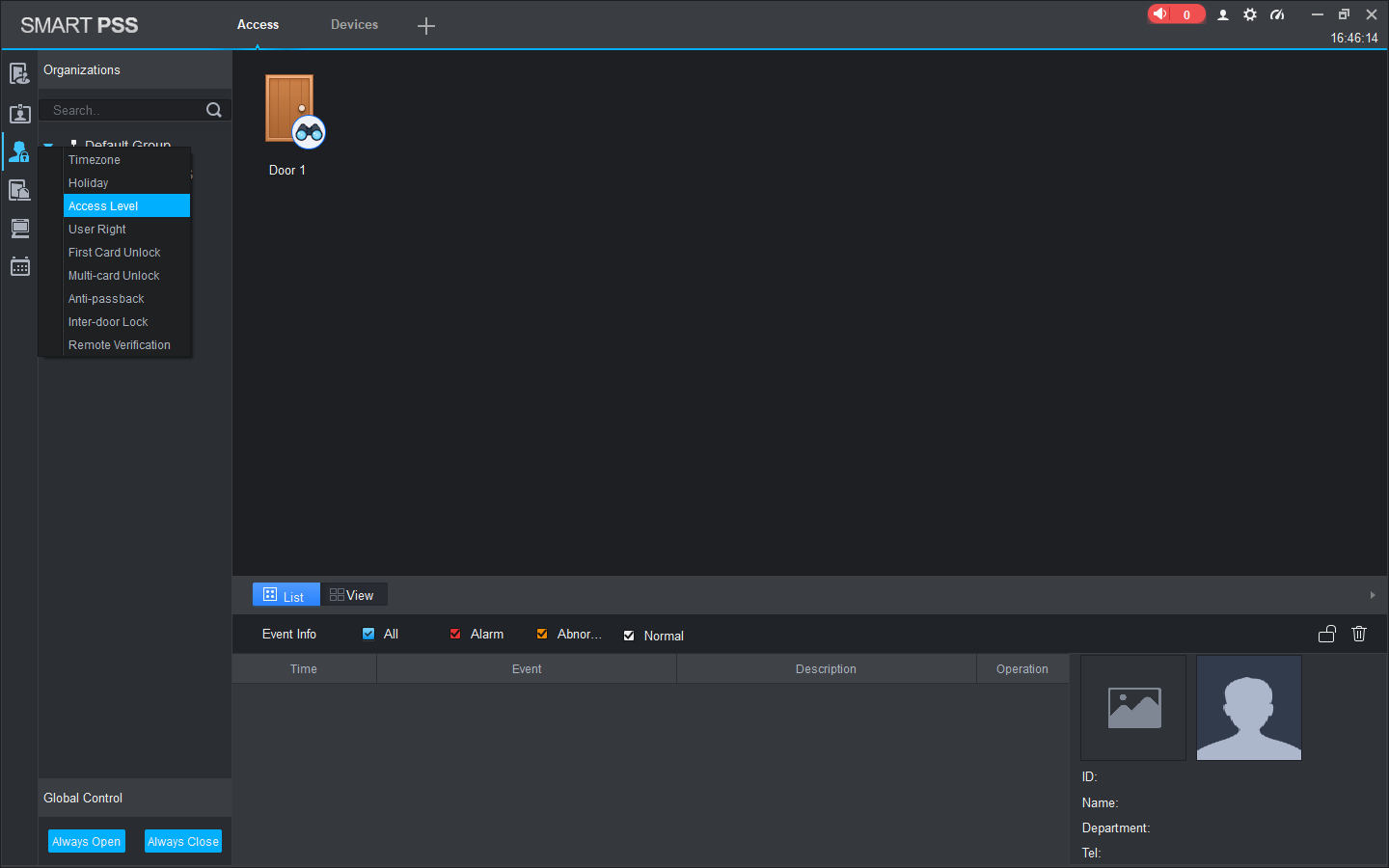Choose First Card Unlock option
Screen dimensions: 1389x868
(126, 253)
